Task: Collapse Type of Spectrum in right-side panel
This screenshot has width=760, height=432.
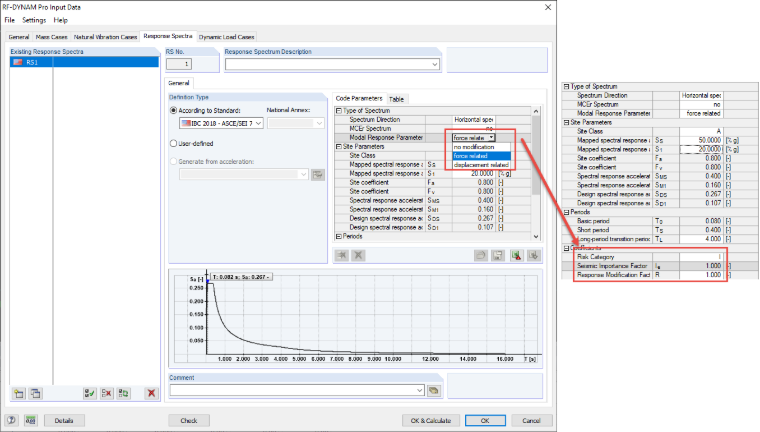Action: 566,86
